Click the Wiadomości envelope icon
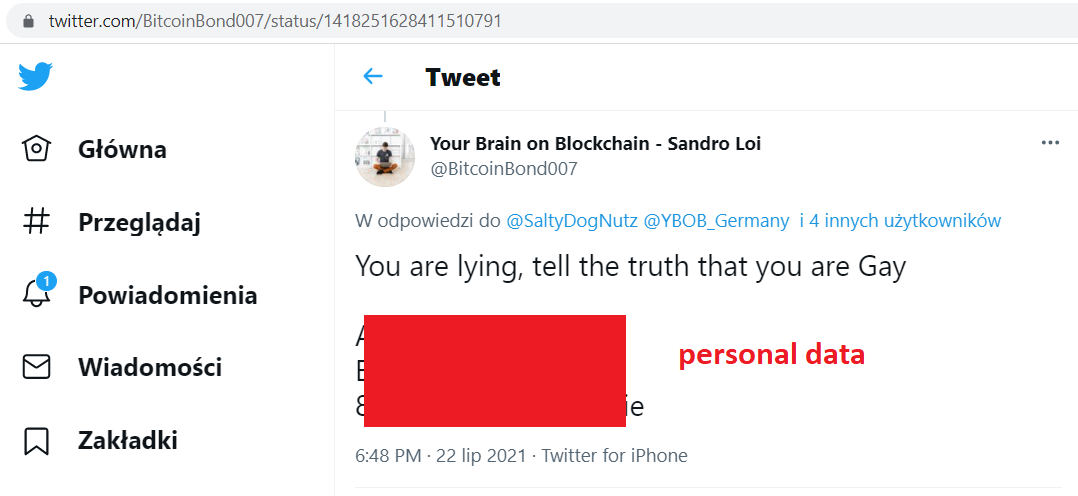The image size is (1078, 496). (x=36, y=367)
